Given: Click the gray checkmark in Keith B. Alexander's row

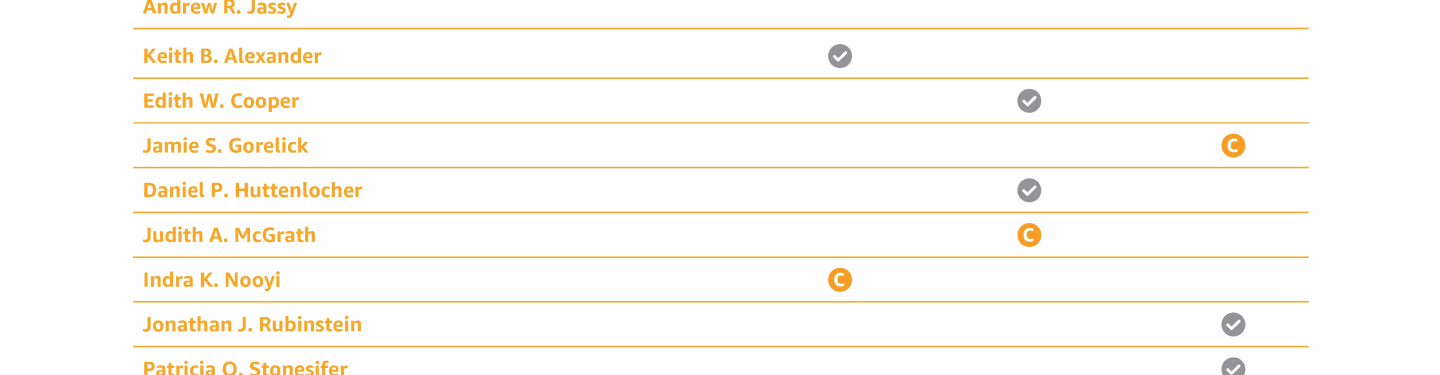Looking at the screenshot, I should [840, 56].
